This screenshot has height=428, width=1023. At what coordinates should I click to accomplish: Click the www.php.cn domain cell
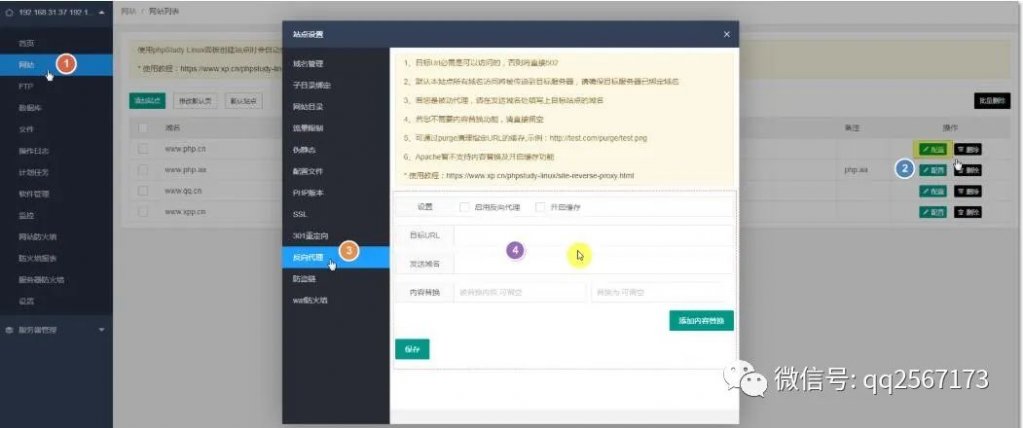click(185, 149)
